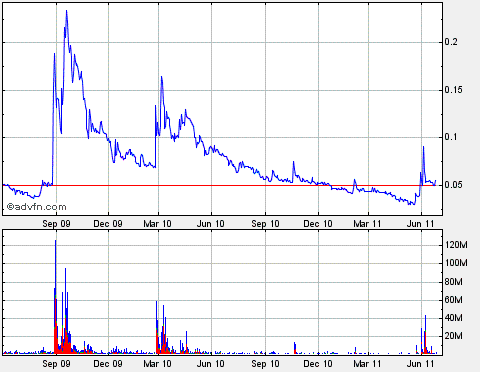Select the 80M volume axis label
Image resolution: width=480 pixels, height=372 pixels.
(x=454, y=282)
